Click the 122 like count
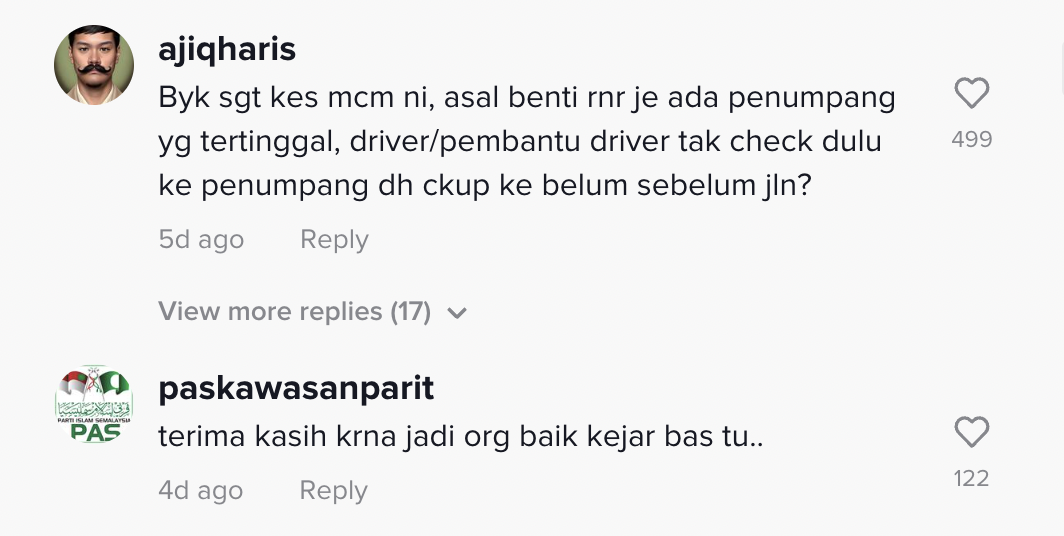1064x536 pixels. pyautogui.click(x=971, y=479)
